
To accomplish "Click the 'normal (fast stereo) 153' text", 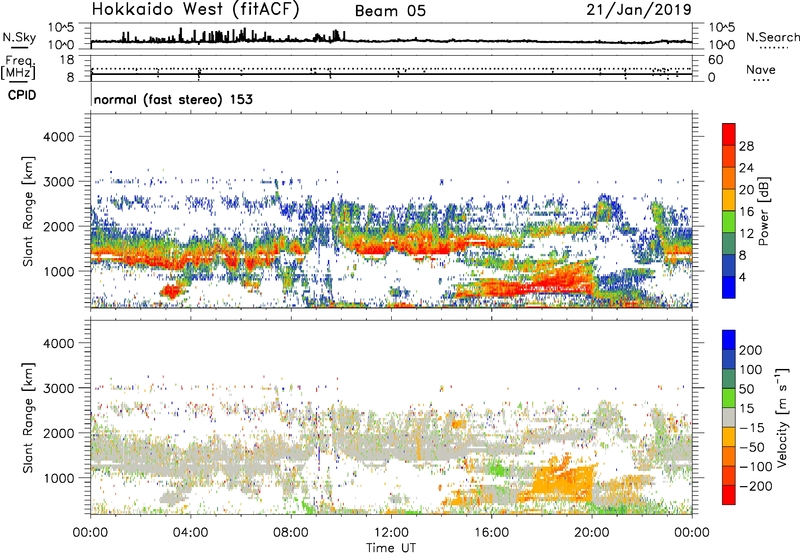I will pyautogui.click(x=173, y=99).
